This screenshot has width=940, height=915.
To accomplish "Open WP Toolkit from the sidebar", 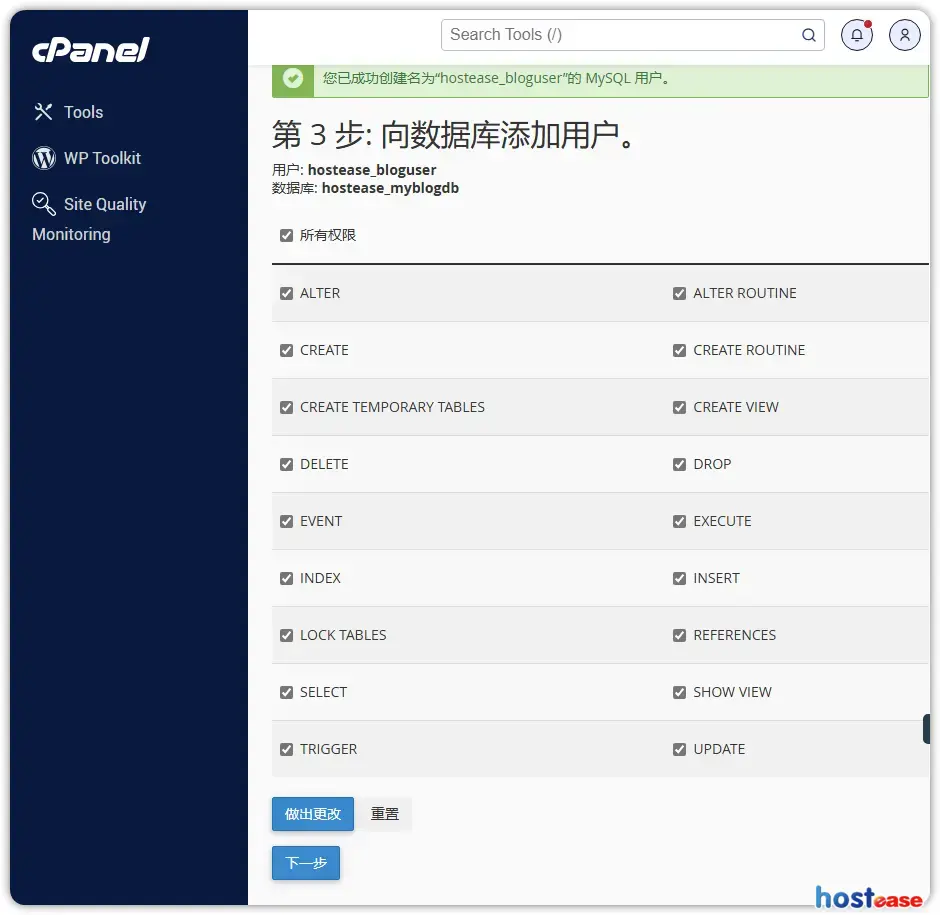I will 102,158.
